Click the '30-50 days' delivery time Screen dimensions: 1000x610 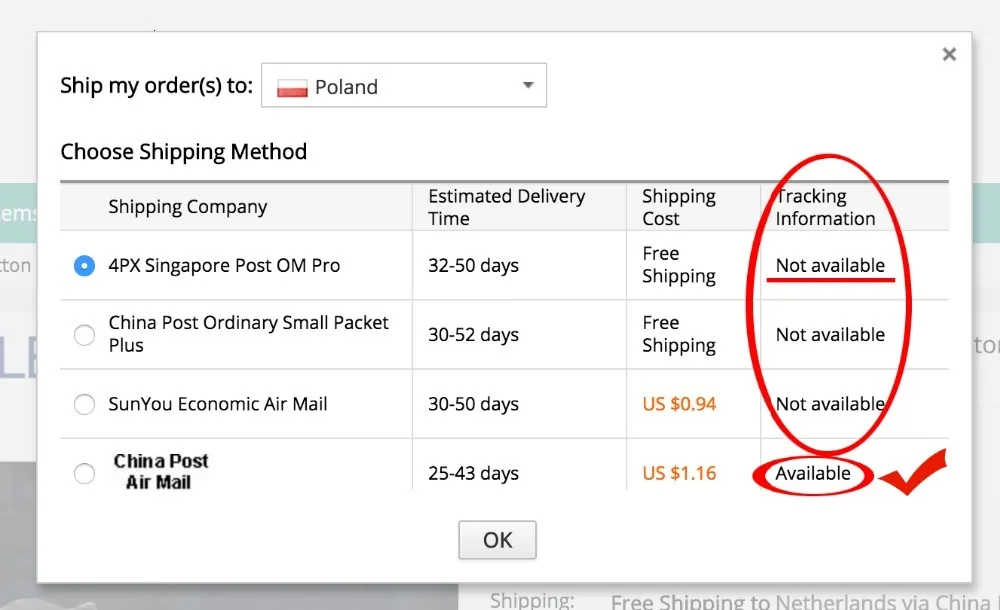pyautogui.click(x=473, y=404)
